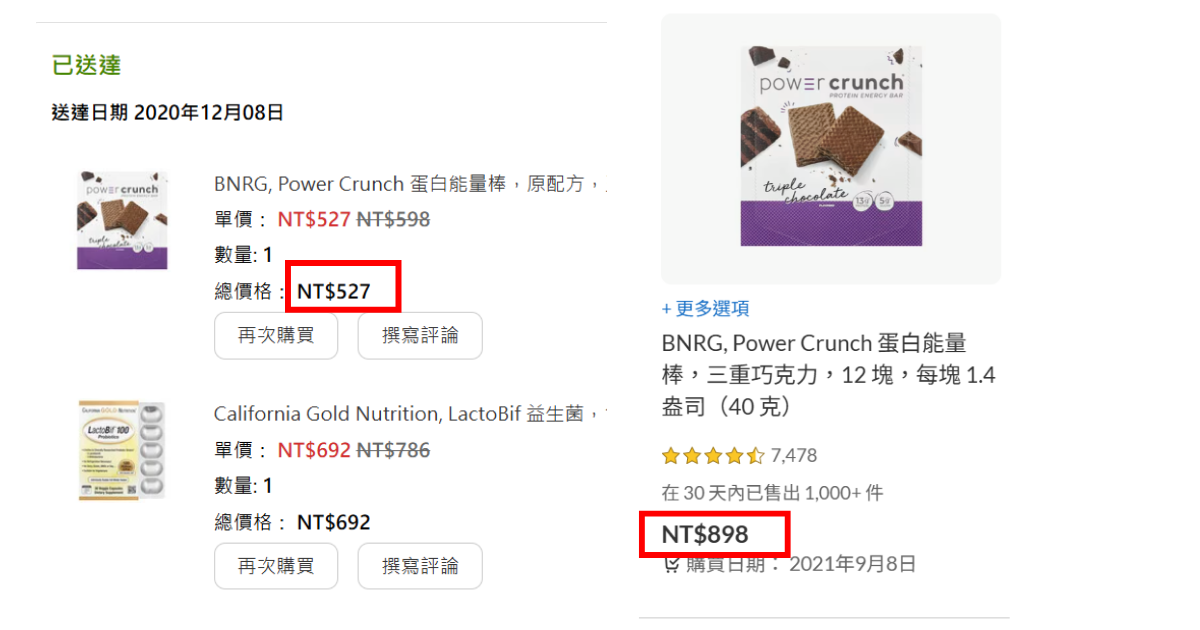Click 再次購買 for the LactoBif probiotics
1200x630 pixels.
pos(276,566)
